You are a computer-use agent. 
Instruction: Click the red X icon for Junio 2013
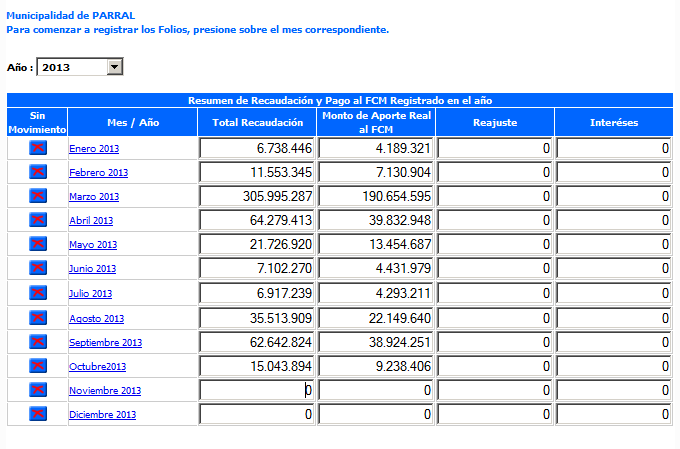click(38, 268)
